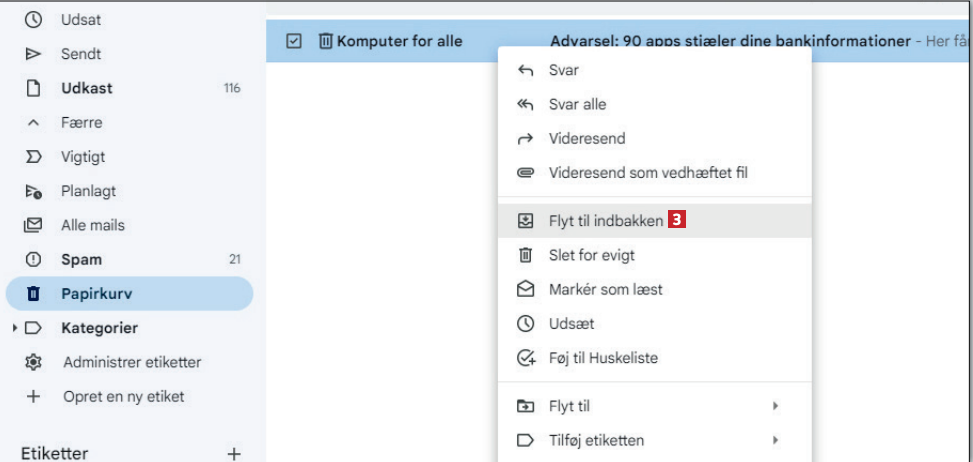Click the Udsæt clock icon in menu
Image resolution: width=973 pixels, height=462 pixels.
[525, 324]
